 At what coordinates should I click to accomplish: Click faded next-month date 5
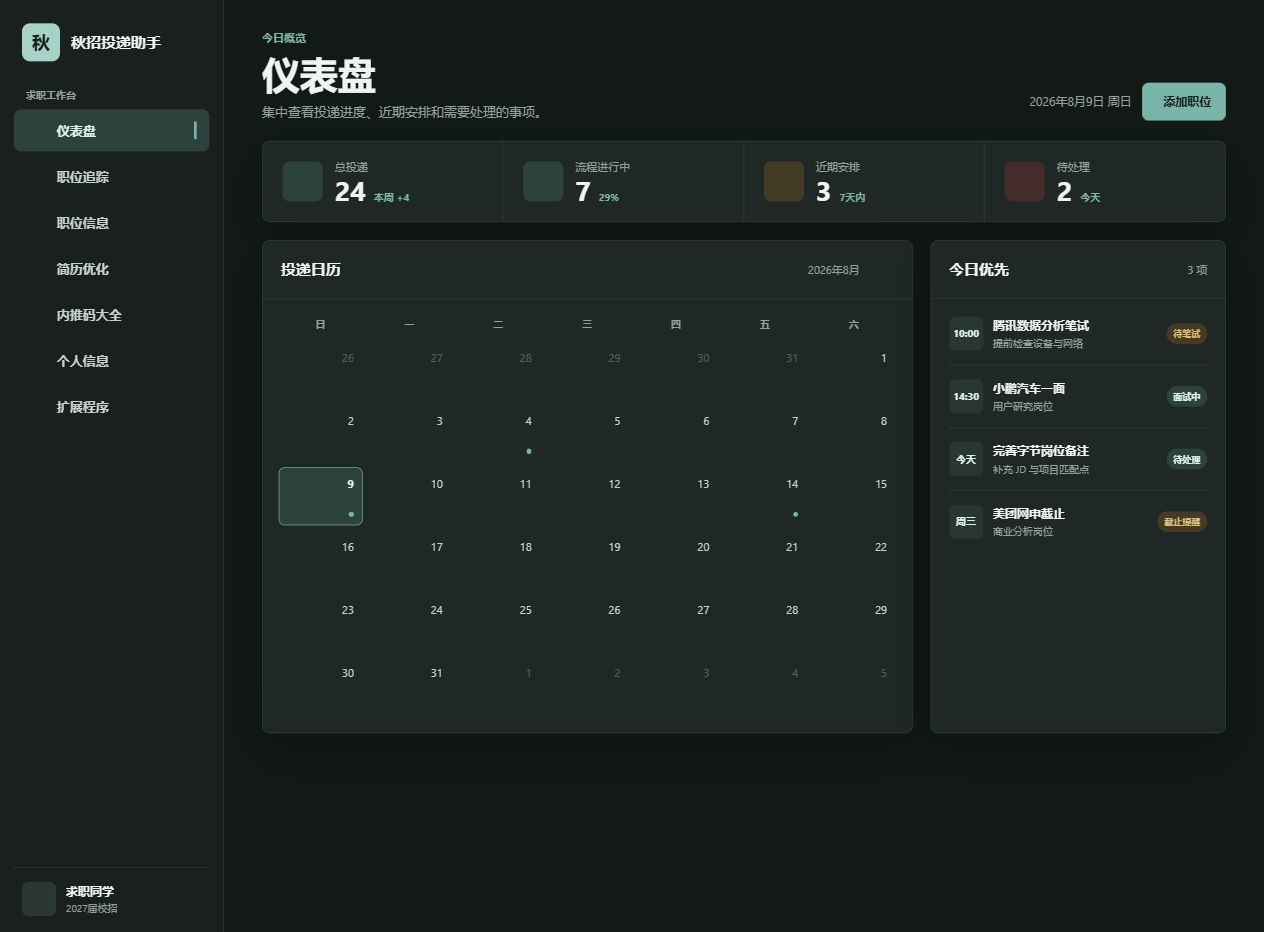point(854,685)
